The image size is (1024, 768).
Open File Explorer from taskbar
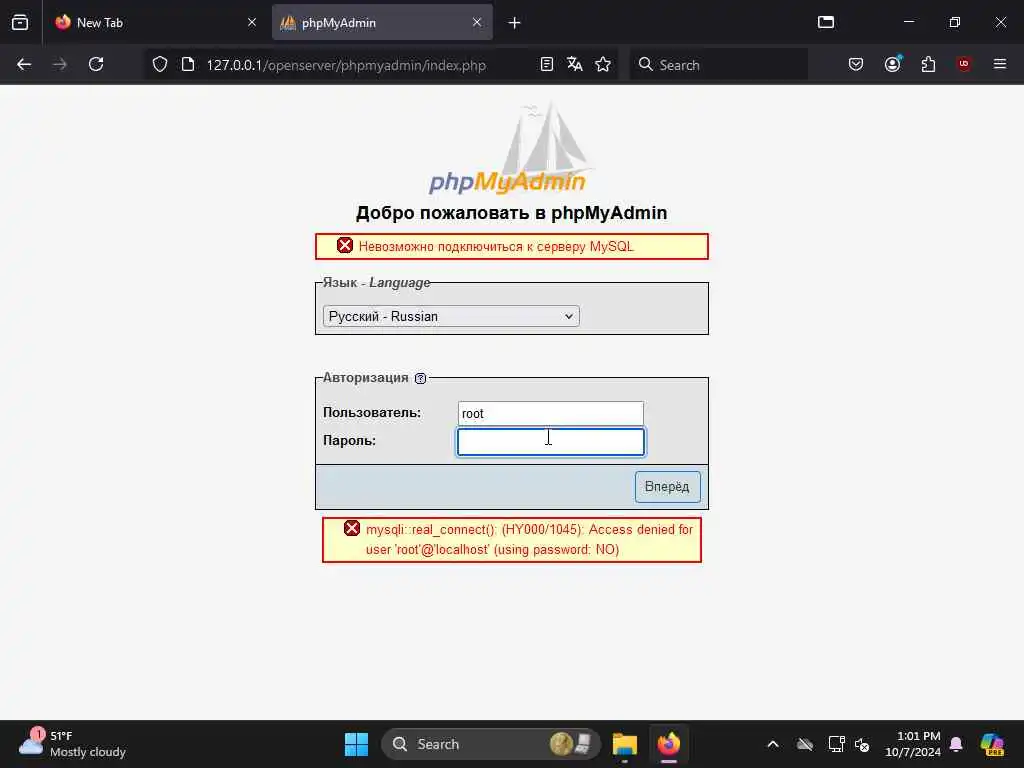625,744
